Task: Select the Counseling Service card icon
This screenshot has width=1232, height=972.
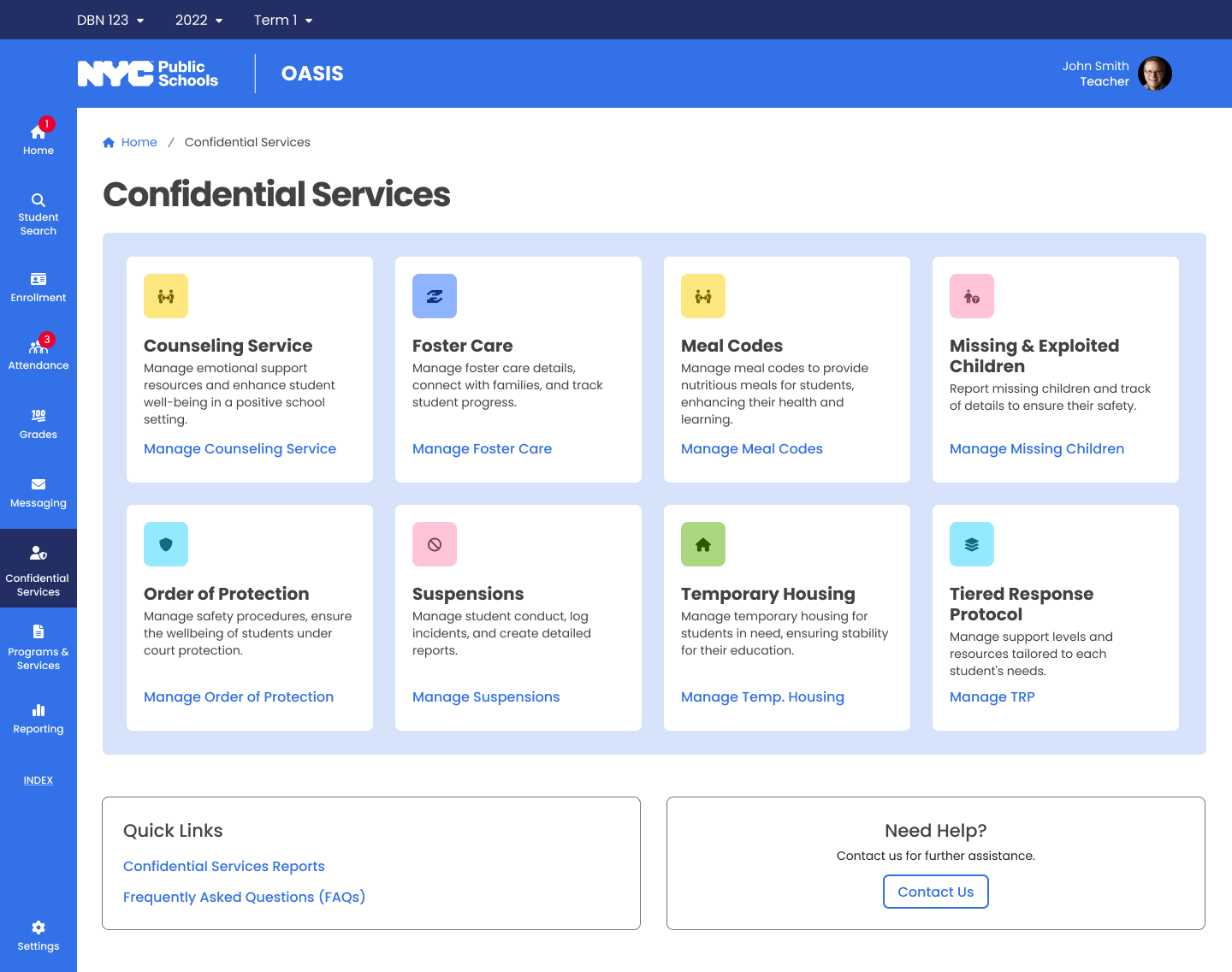Action: (x=165, y=296)
